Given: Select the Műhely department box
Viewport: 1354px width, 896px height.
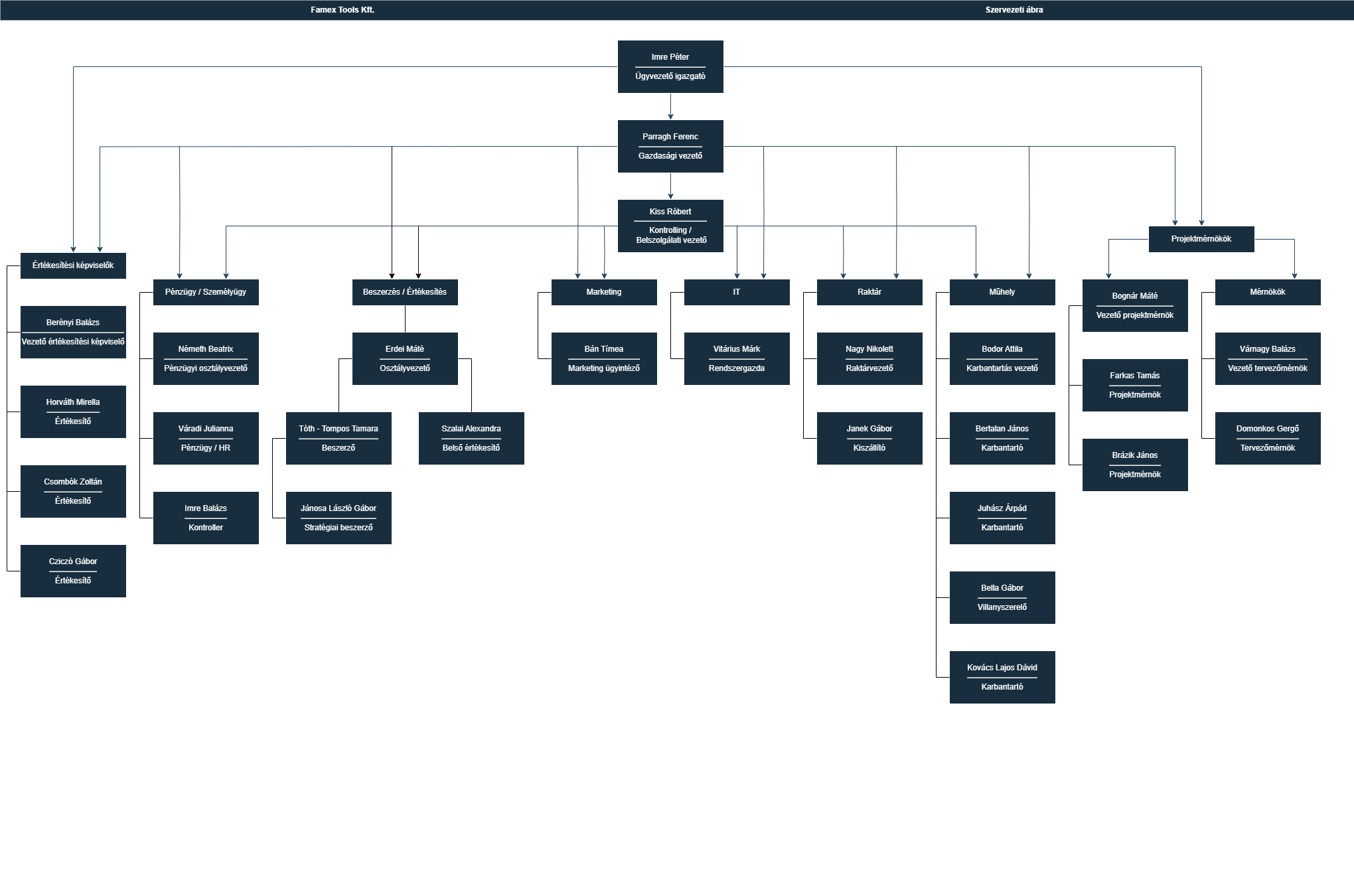Looking at the screenshot, I should [x=1002, y=292].
